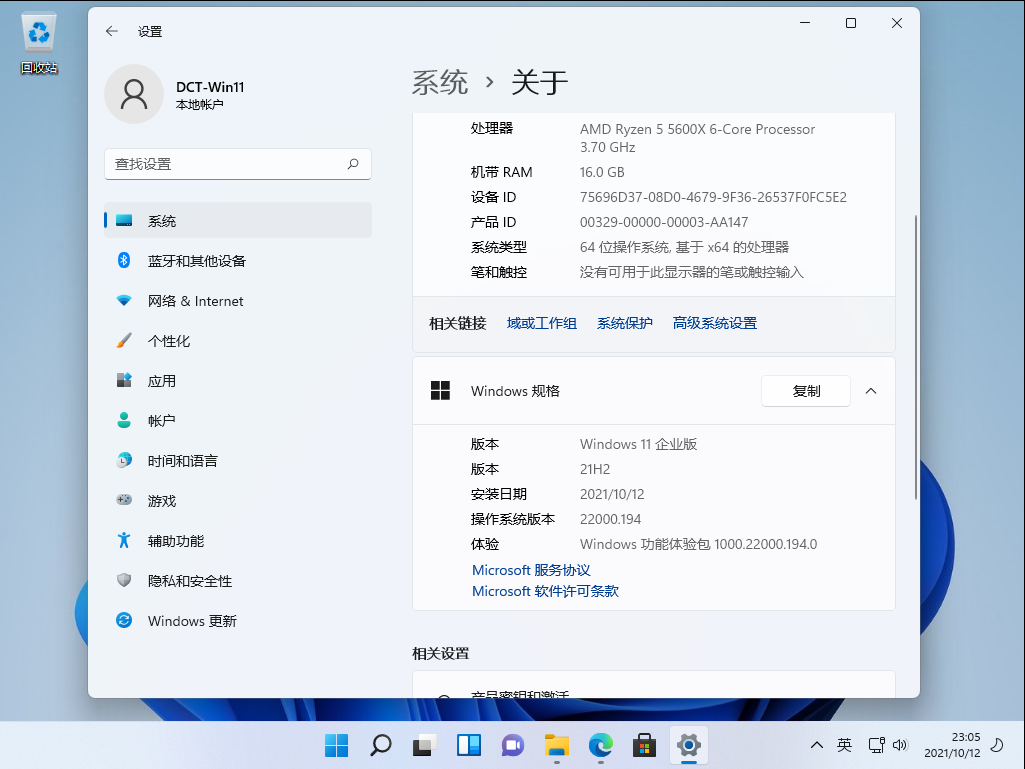The height and width of the screenshot is (769, 1025).
Task: Select 隐私和安全性 in the sidebar
Action: click(x=238, y=580)
